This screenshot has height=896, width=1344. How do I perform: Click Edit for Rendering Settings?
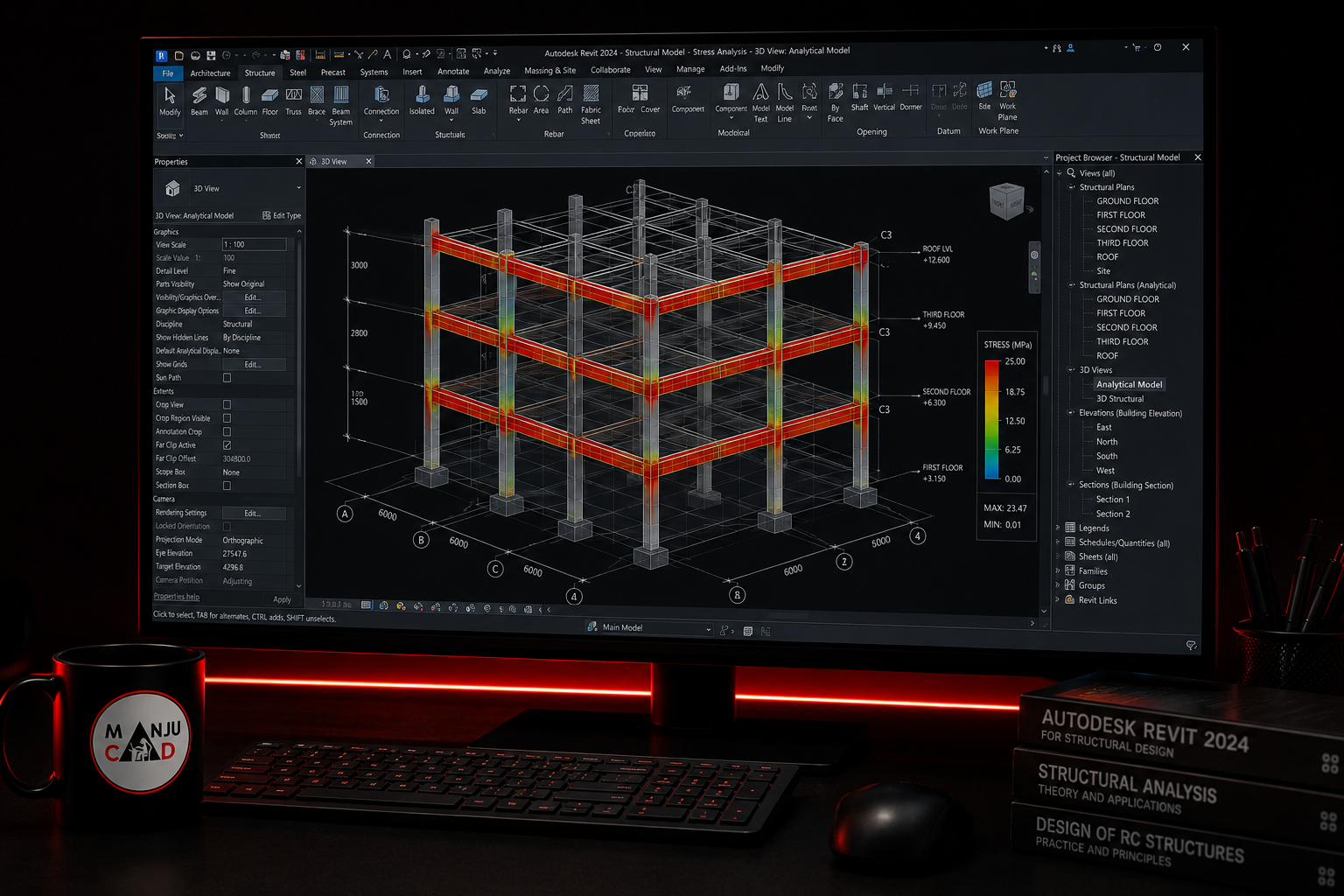[x=253, y=513]
